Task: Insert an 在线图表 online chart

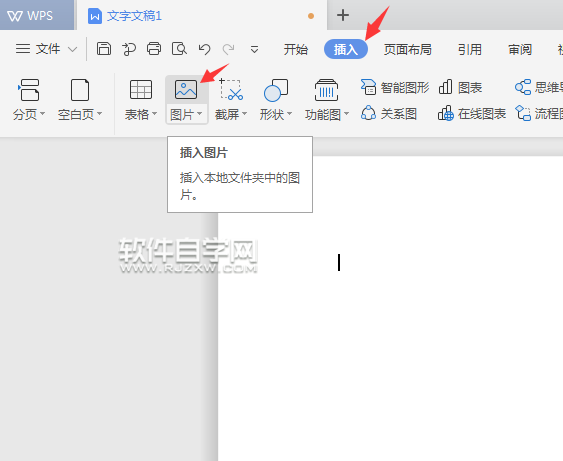Action: (x=472, y=114)
